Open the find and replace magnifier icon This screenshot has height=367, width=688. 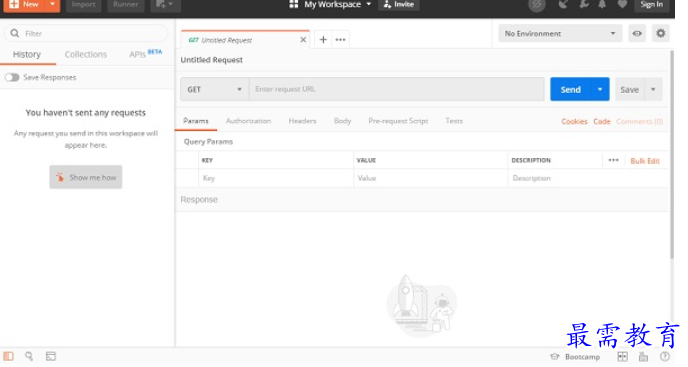pos(29,356)
